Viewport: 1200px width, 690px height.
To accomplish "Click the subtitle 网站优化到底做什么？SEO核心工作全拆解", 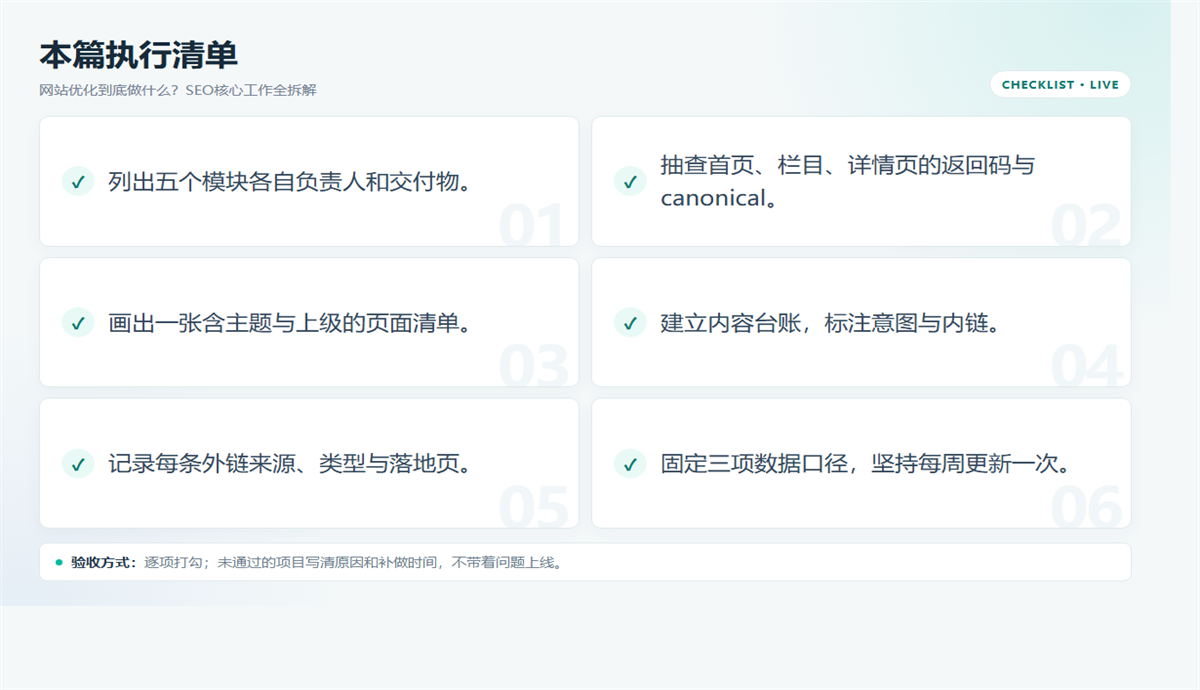I will [178, 90].
